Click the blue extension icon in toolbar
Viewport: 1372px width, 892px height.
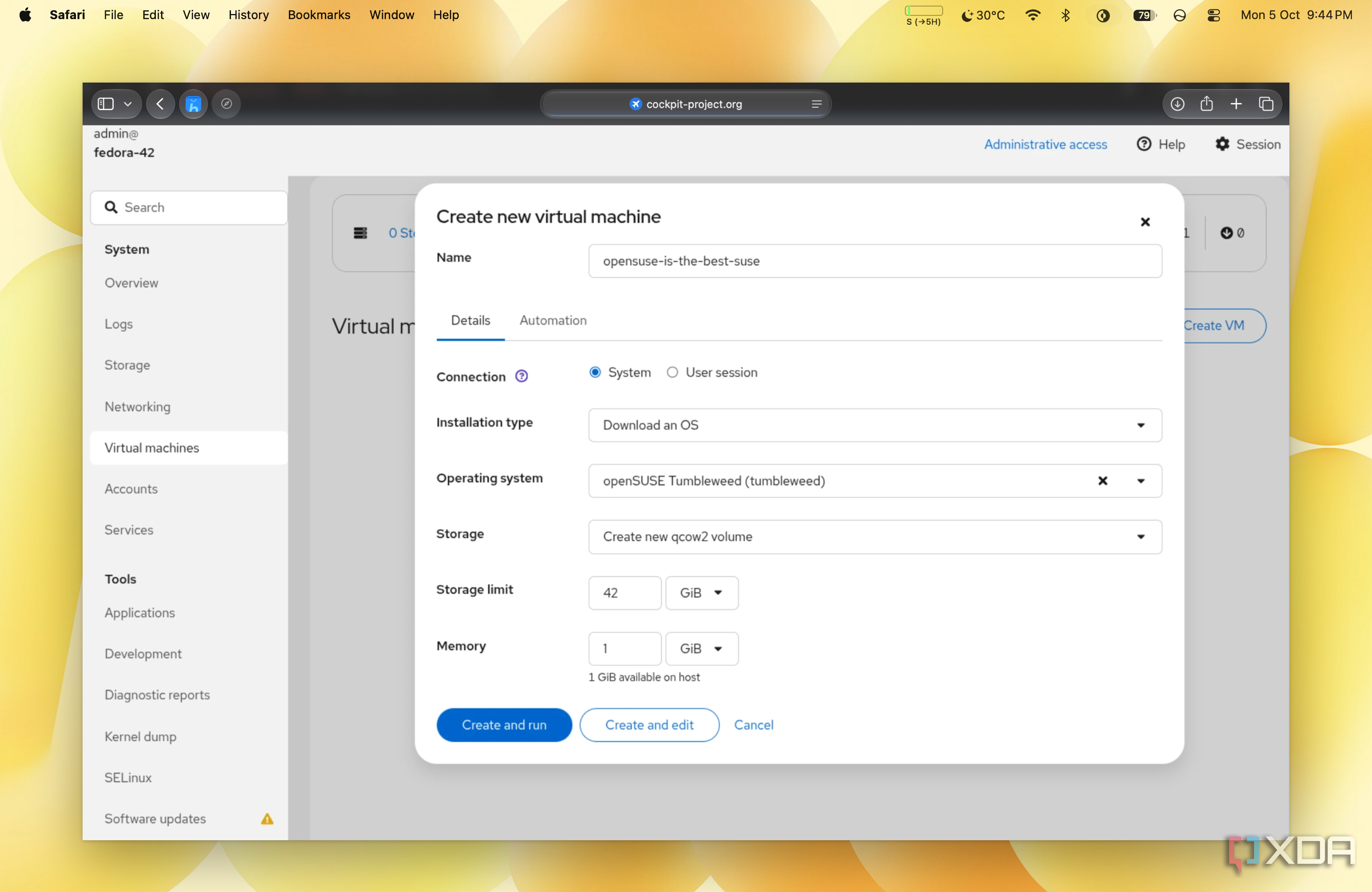click(193, 104)
